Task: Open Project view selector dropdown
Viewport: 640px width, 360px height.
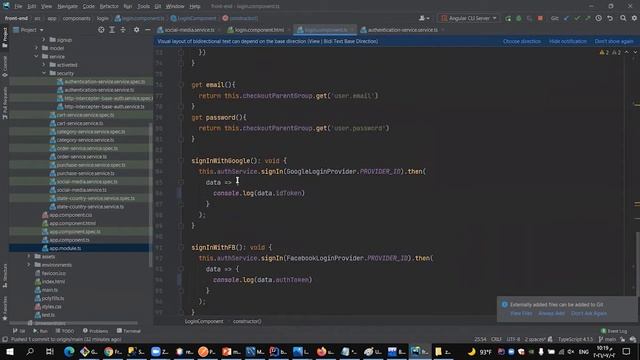Action: [x=28, y=30]
